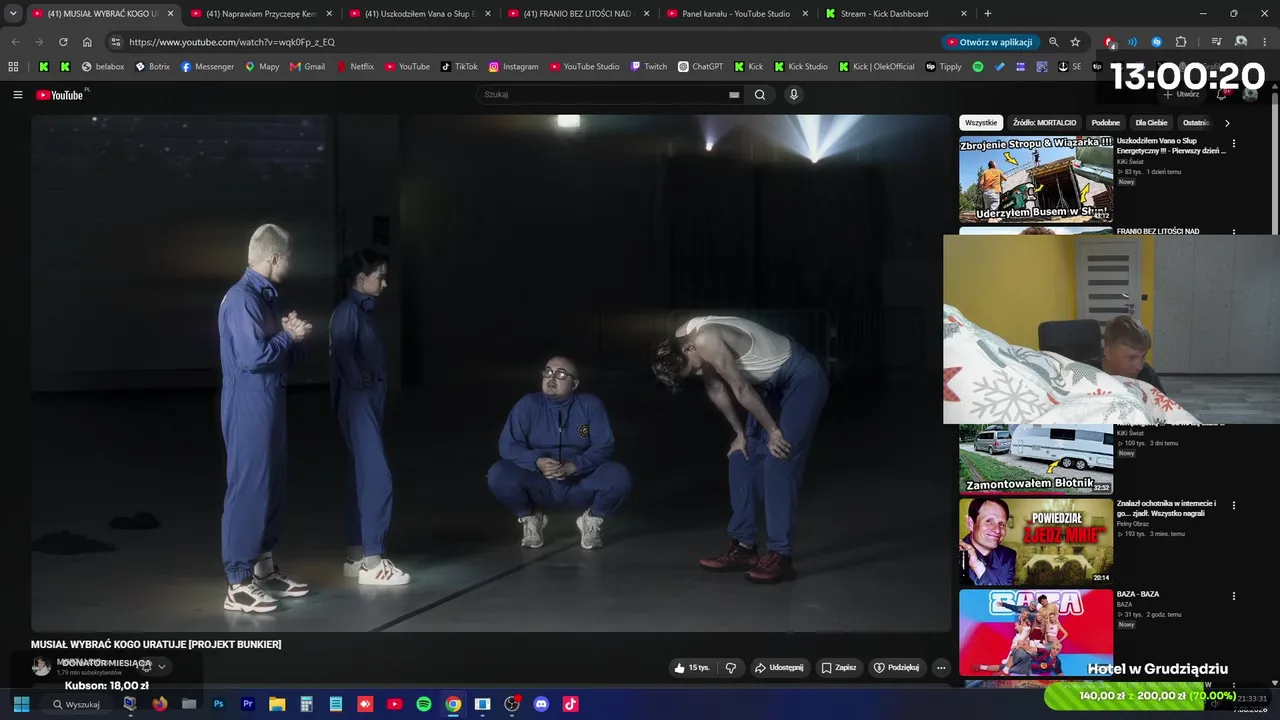
Task: Click Otwórz w aplikacji button
Action: click(989, 42)
